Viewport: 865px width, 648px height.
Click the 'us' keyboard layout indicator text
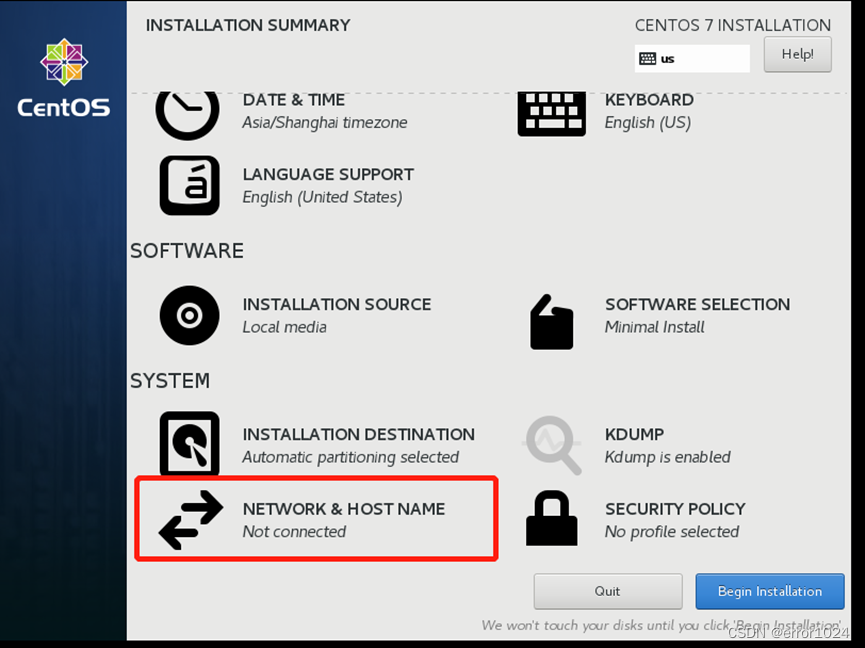coord(668,59)
